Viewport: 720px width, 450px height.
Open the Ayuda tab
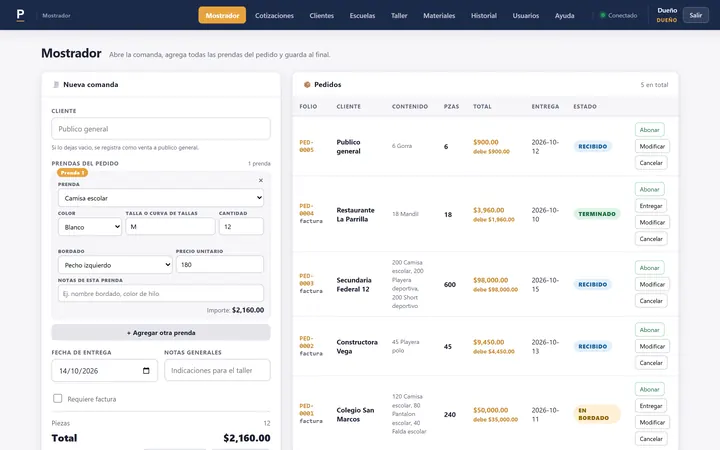coord(564,15)
